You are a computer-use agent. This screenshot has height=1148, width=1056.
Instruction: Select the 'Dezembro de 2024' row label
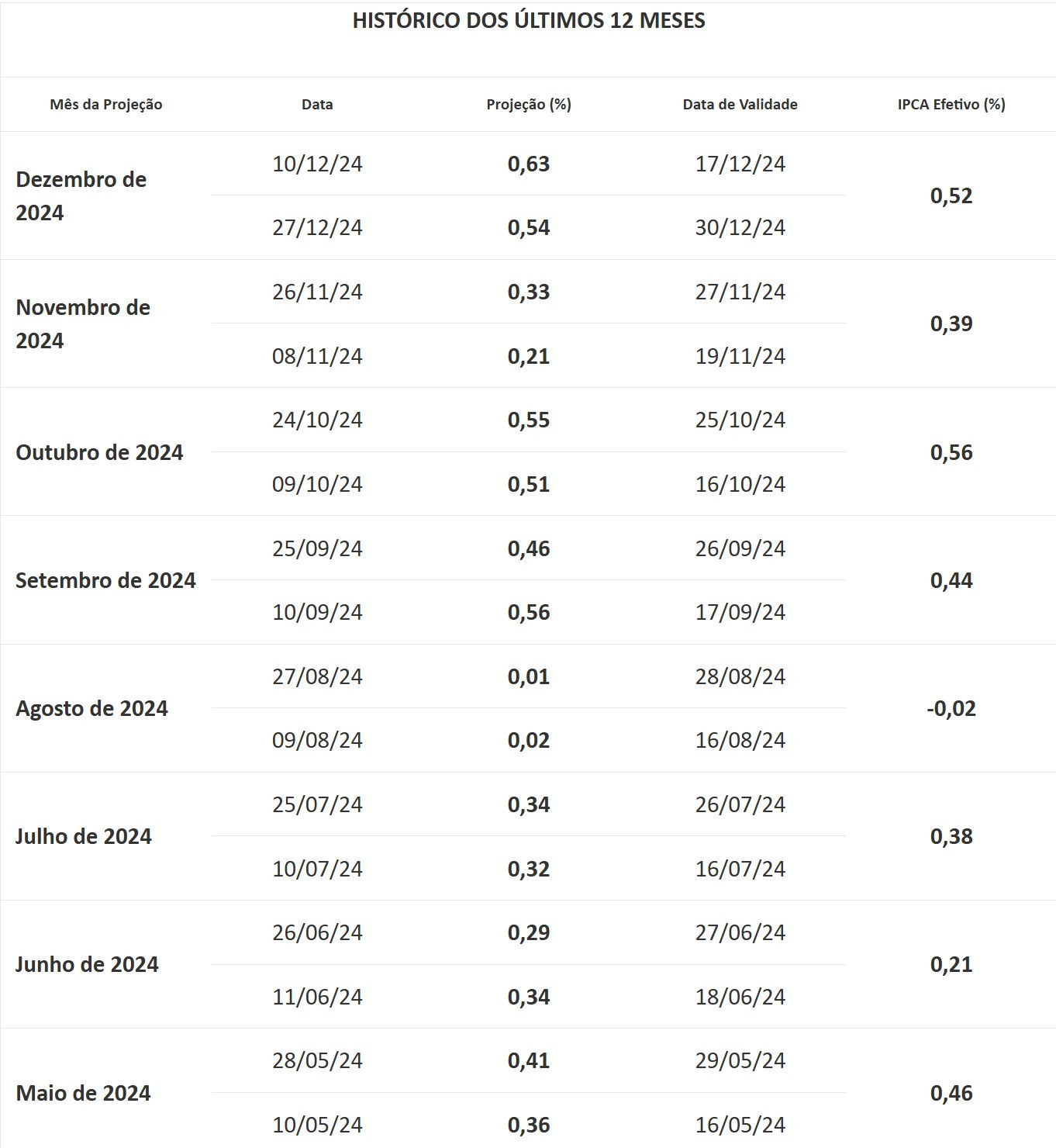(81, 195)
